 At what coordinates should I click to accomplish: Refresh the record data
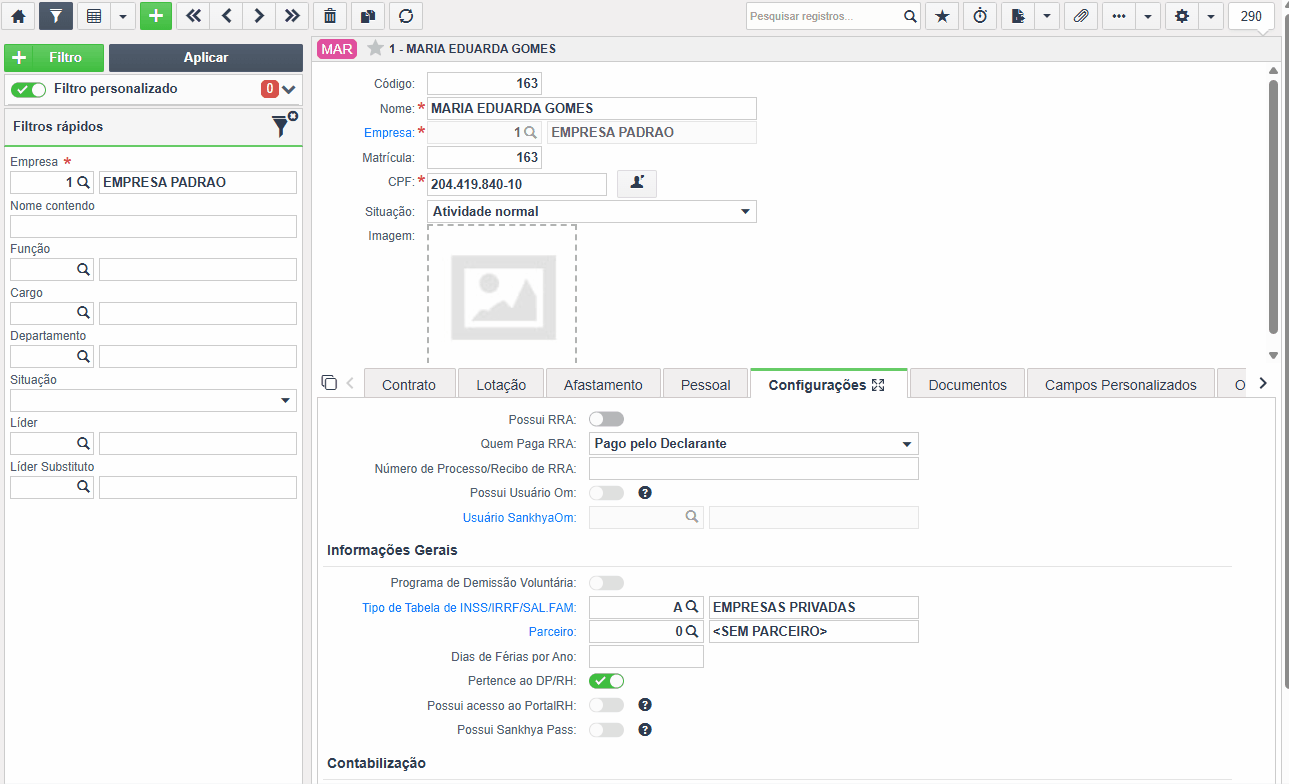405,16
